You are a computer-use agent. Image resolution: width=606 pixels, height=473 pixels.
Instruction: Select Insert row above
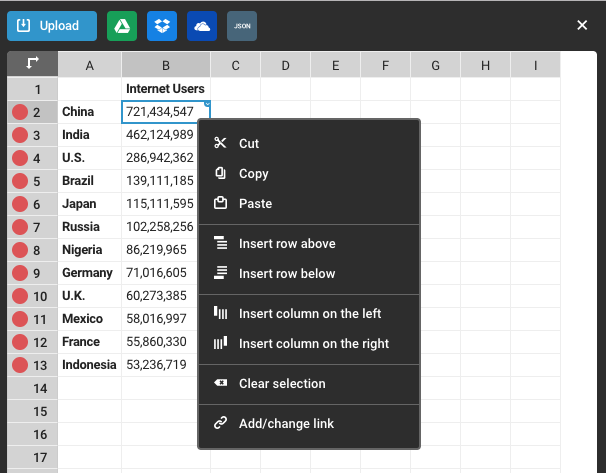click(309, 243)
